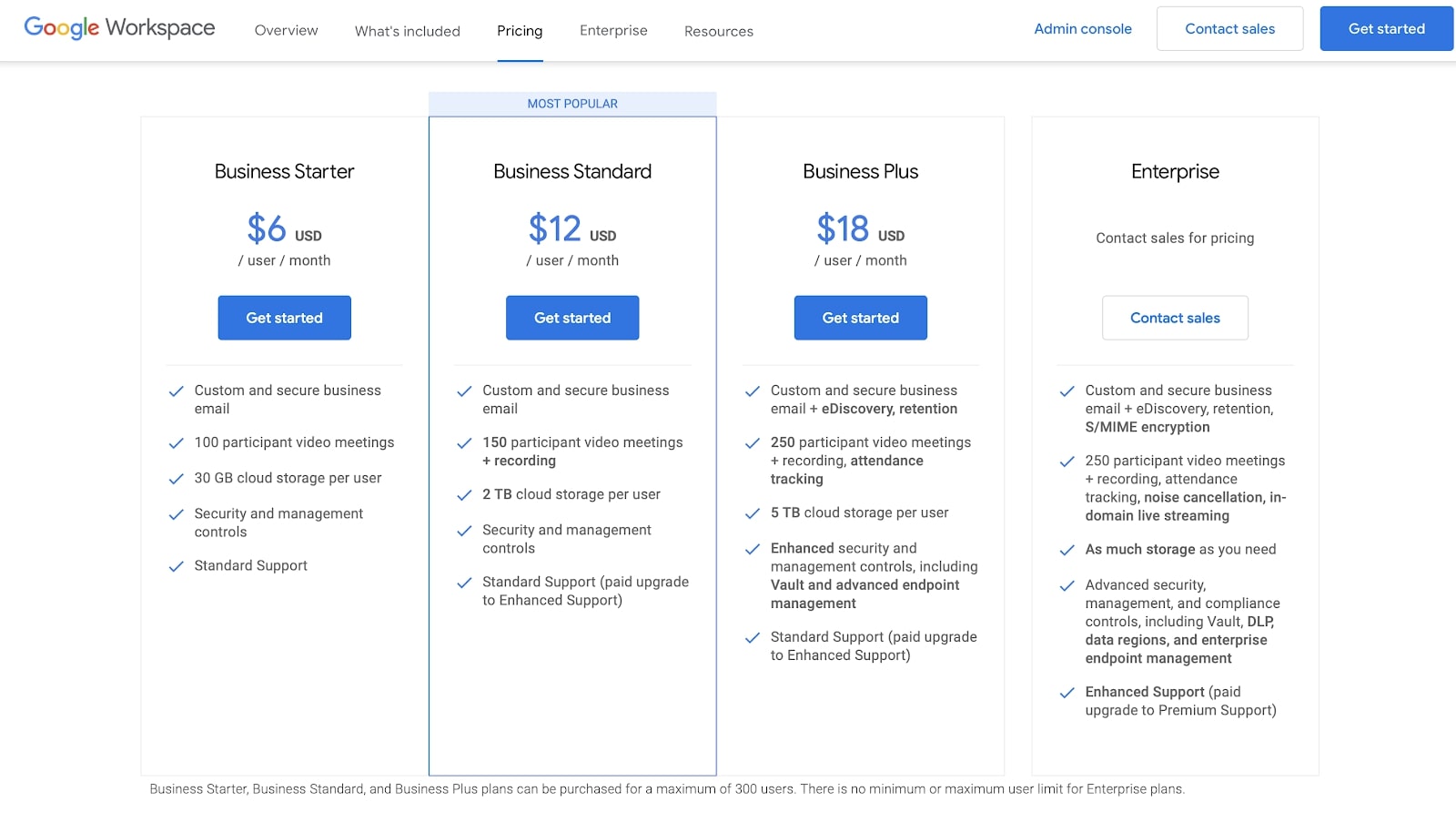1456x822 pixels.
Task: Click checkmark beside 2 TB cloud storage
Action: [464, 495]
